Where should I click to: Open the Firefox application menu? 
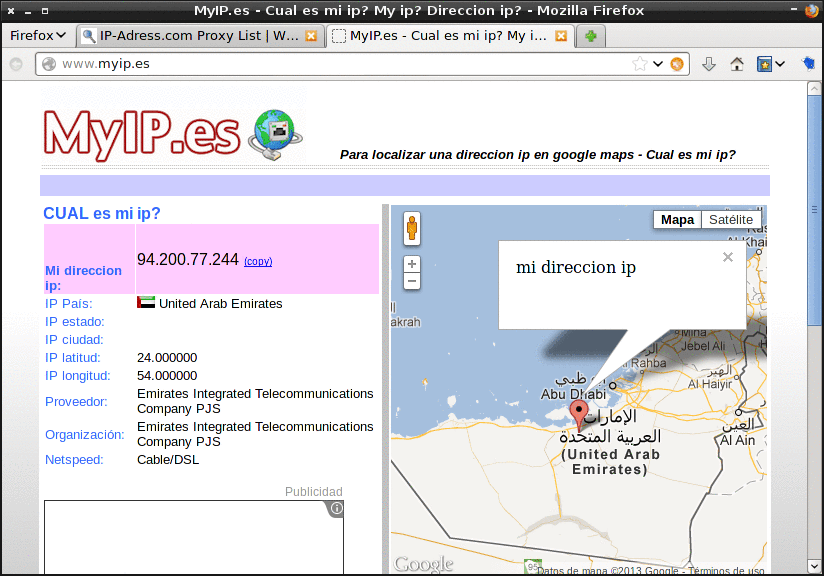(38, 36)
